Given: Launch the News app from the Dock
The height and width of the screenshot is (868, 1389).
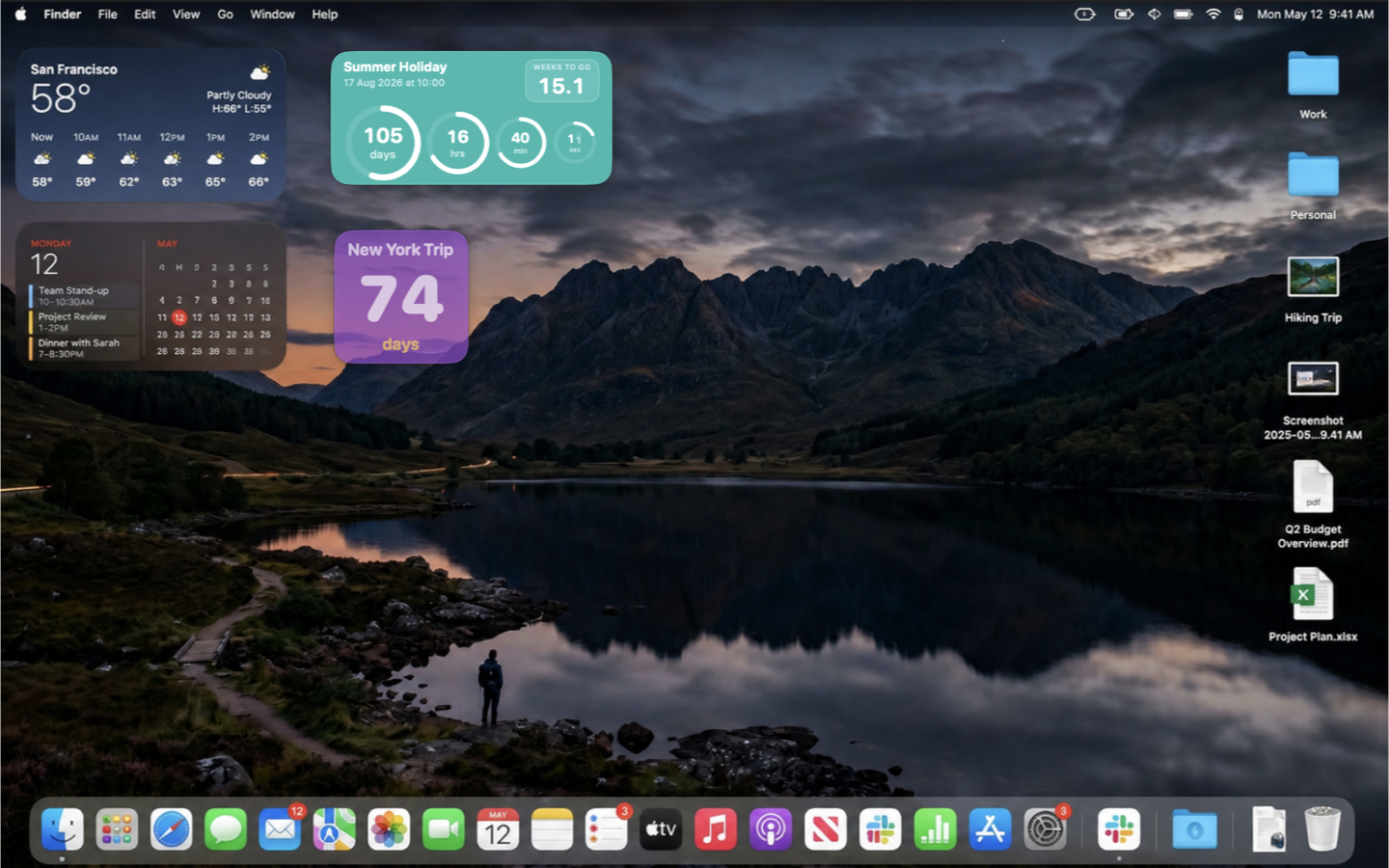Looking at the screenshot, I should (x=825, y=828).
